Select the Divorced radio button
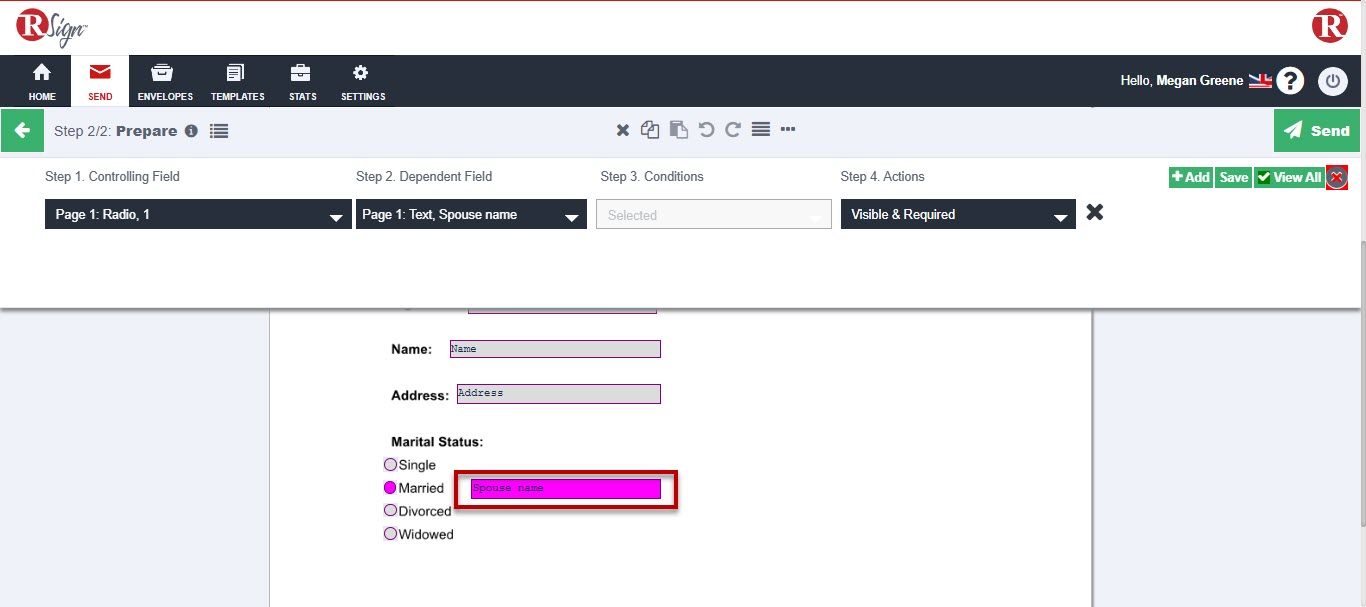Image resolution: width=1366 pixels, height=607 pixels. (390, 510)
